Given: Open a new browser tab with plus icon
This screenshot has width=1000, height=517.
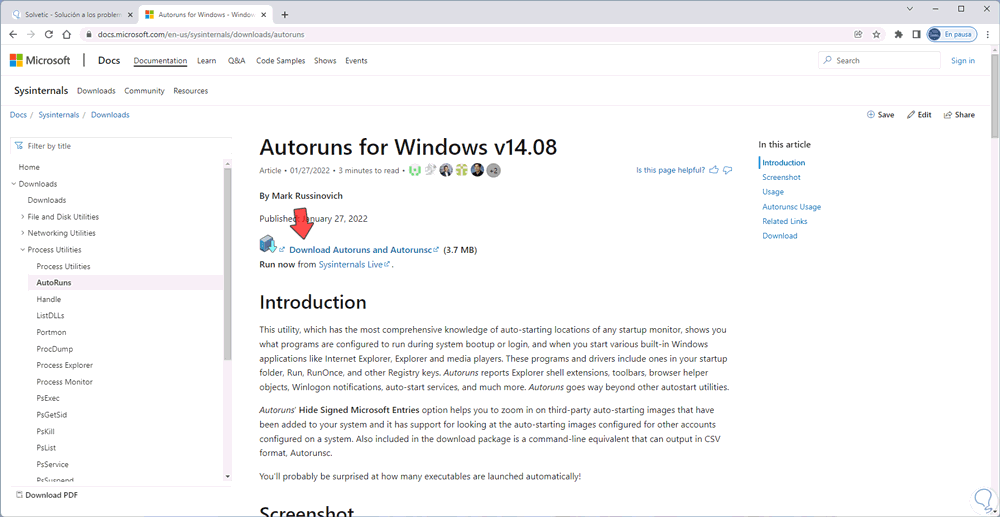Looking at the screenshot, I should tap(284, 15).
